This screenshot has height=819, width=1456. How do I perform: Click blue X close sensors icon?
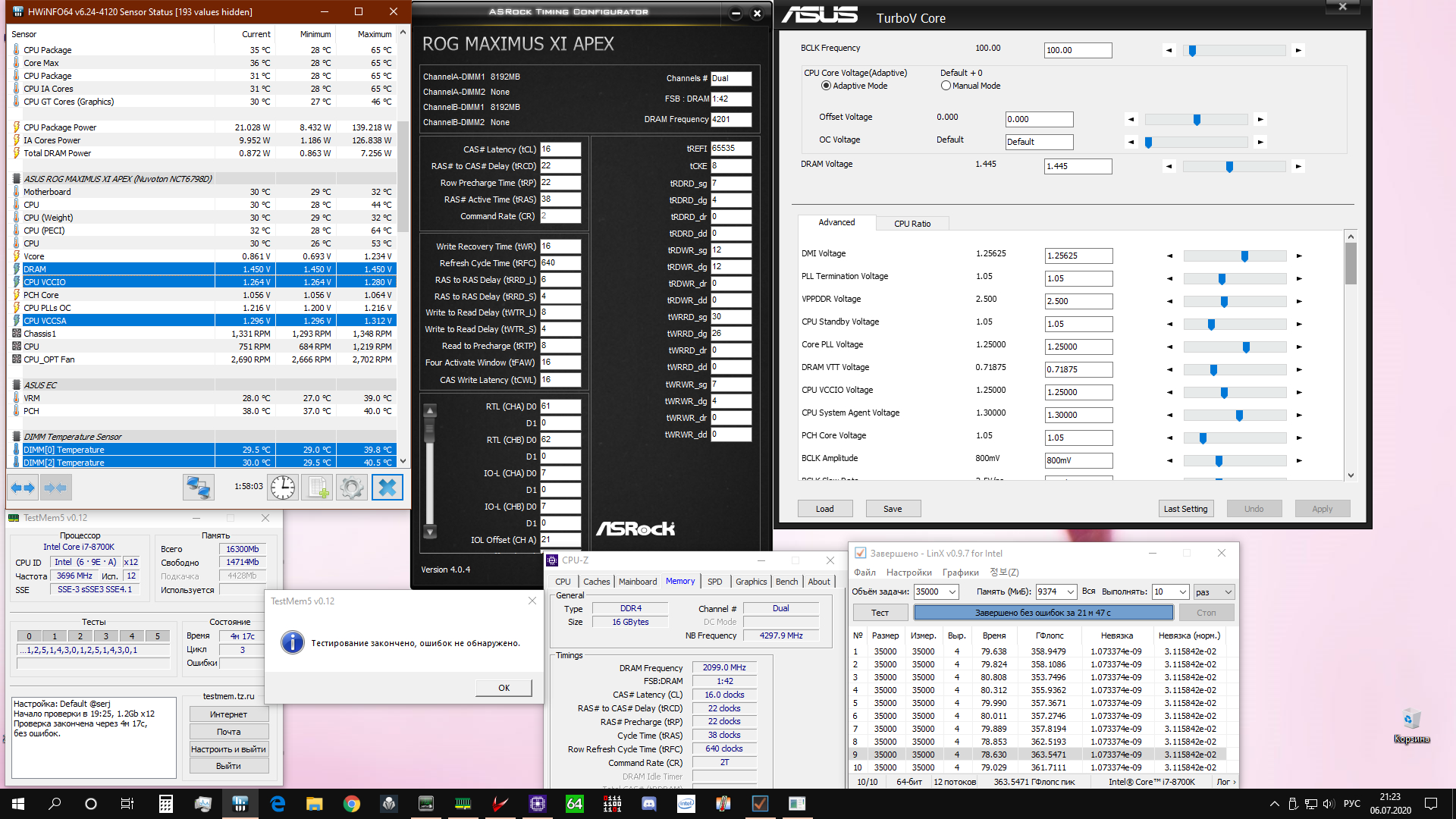[387, 488]
